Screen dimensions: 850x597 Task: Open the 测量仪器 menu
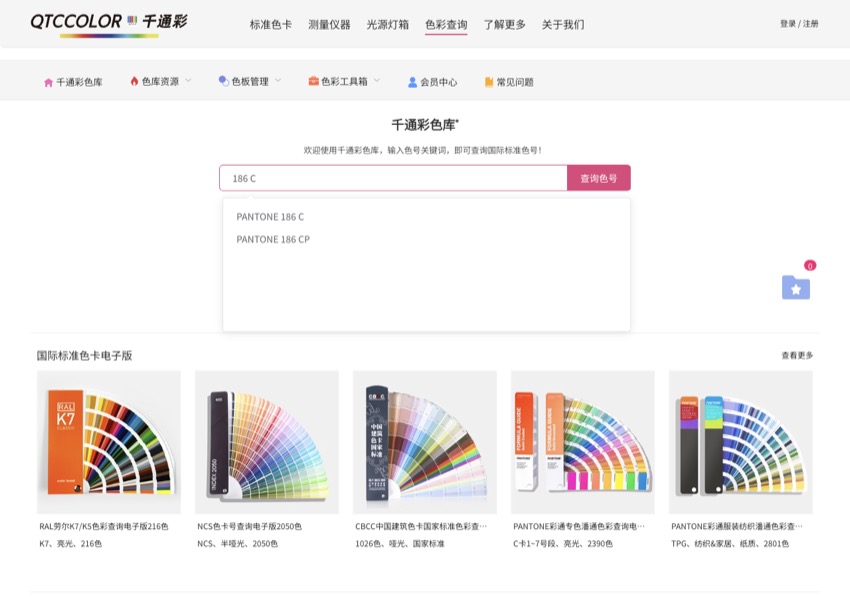(x=329, y=24)
